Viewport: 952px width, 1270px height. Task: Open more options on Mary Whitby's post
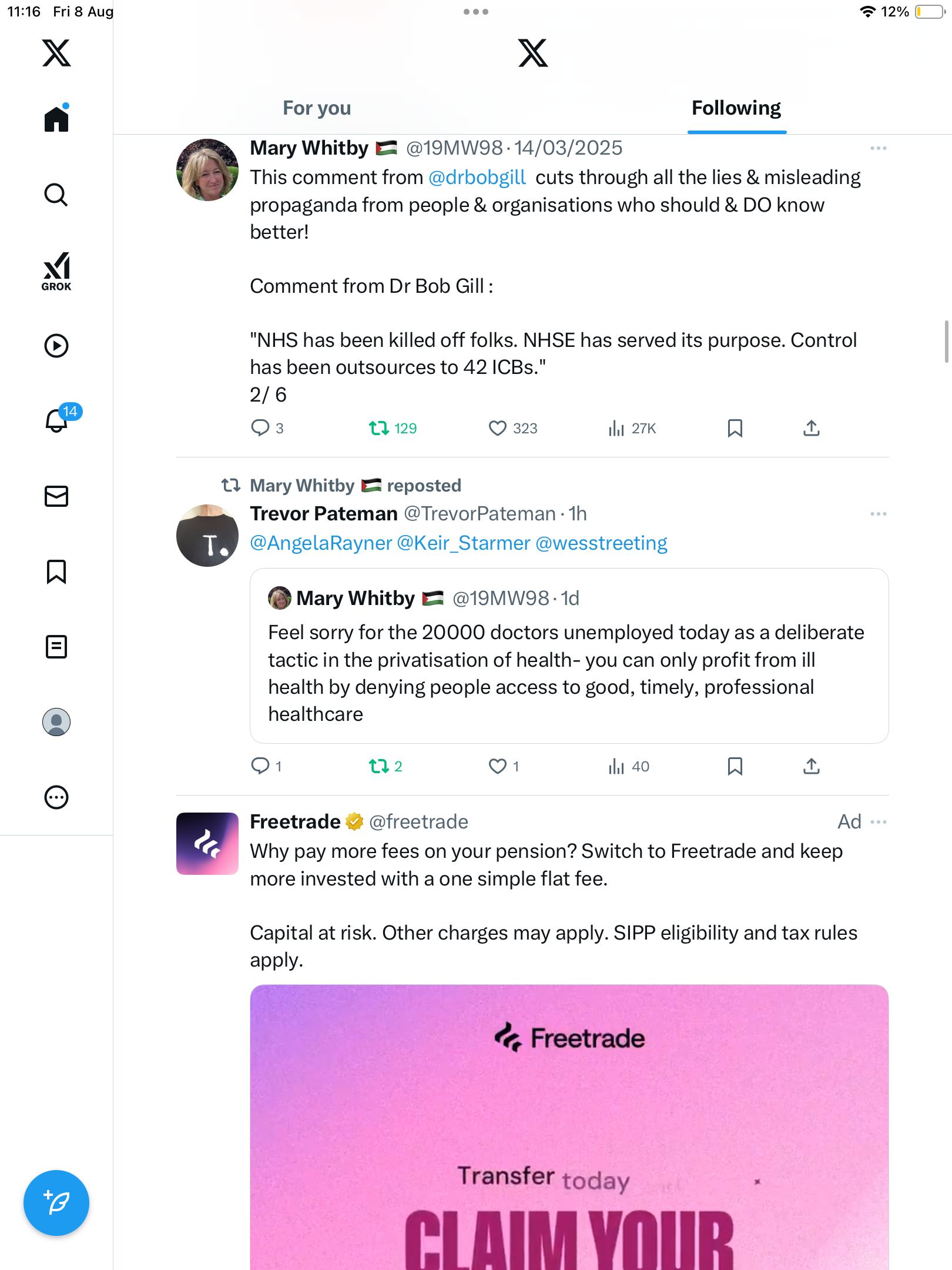pos(878,148)
